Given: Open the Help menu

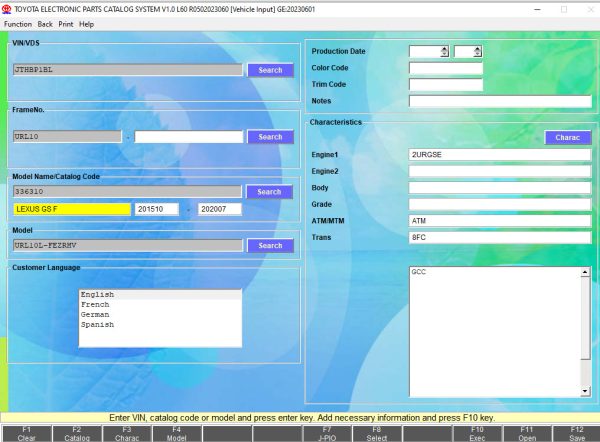Looking at the screenshot, I should 86,24.
